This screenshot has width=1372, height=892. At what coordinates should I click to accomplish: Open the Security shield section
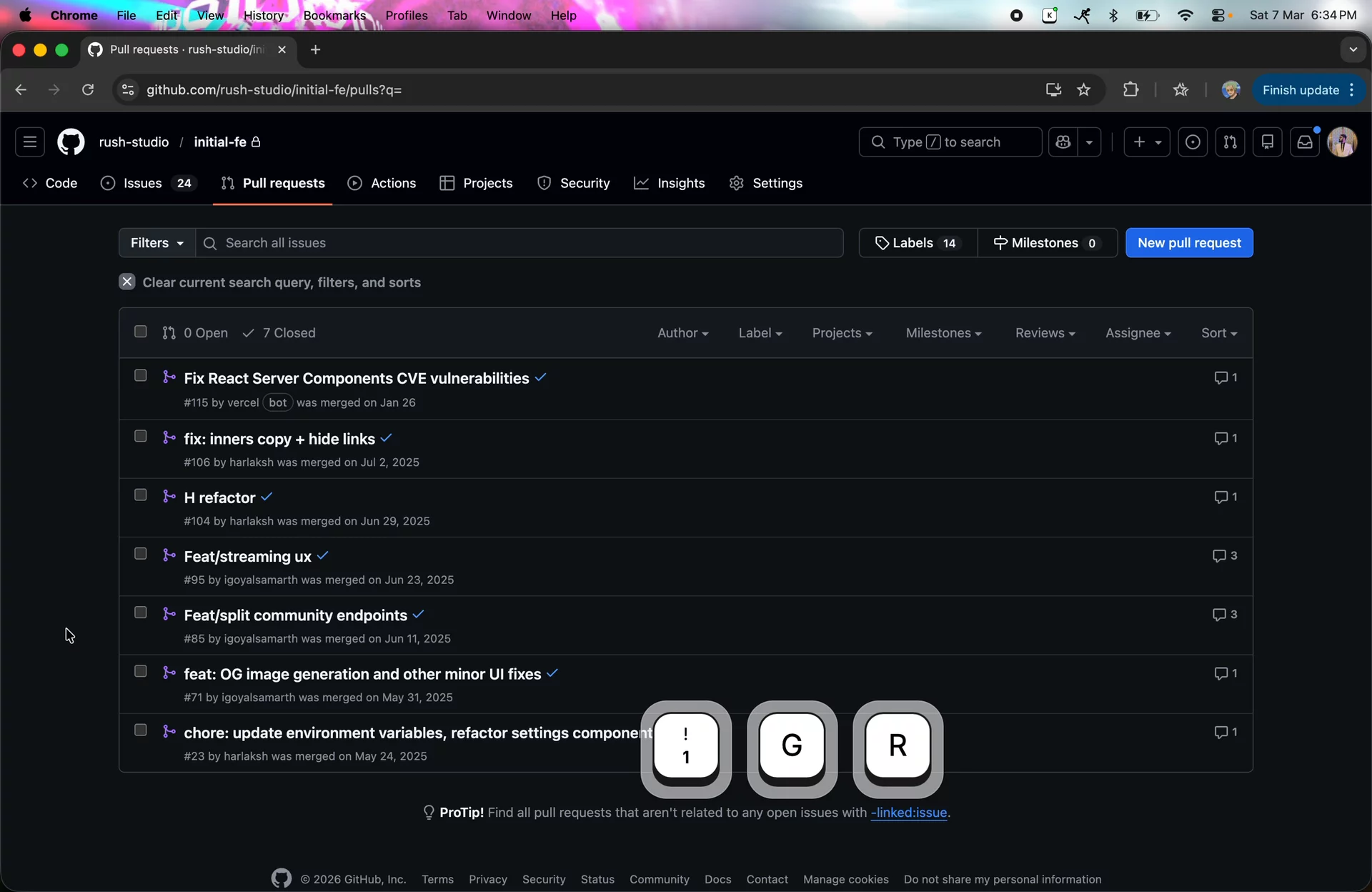[x=545, y=183]
